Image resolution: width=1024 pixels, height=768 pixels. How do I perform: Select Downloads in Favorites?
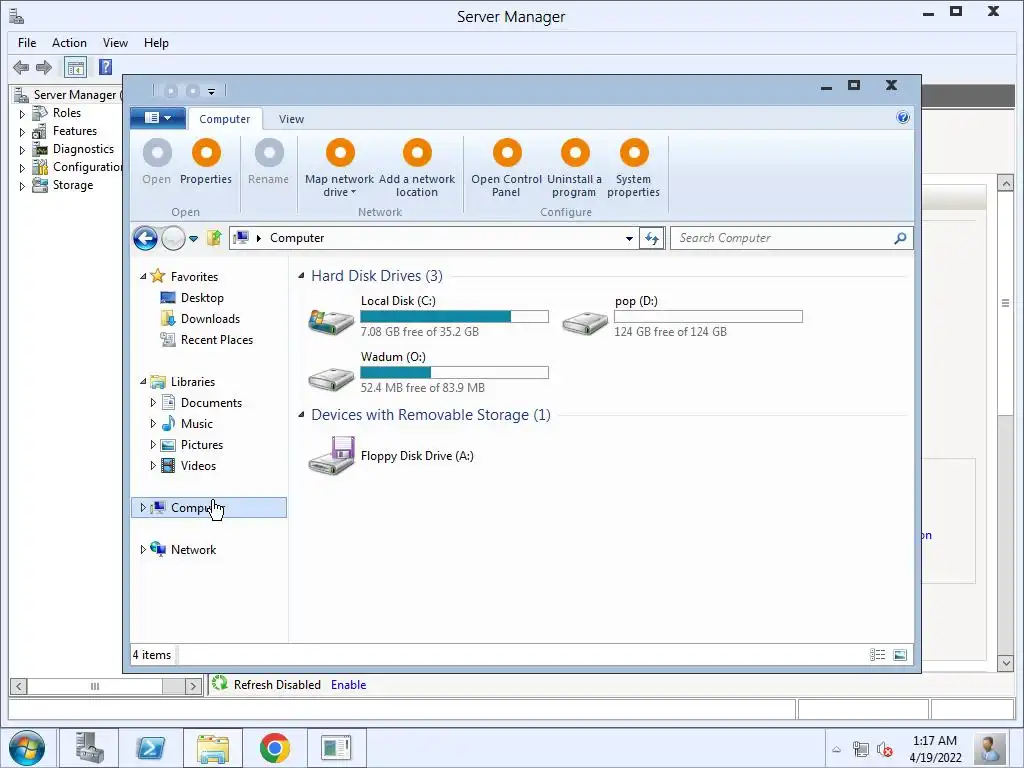[x=210, y=319]
